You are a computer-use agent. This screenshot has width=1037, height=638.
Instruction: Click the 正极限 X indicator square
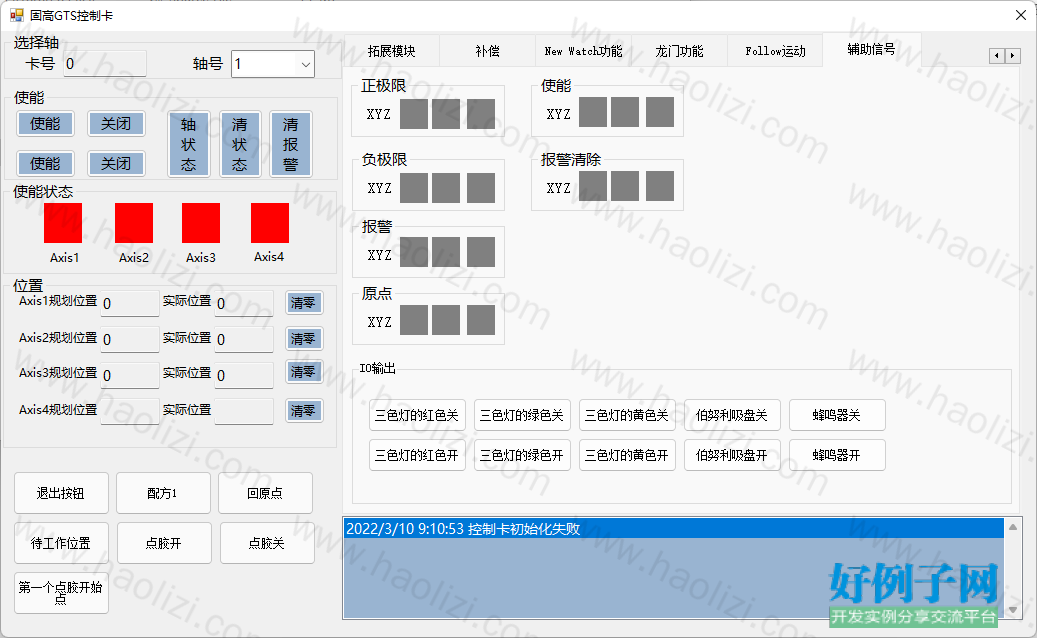point(414,114)
